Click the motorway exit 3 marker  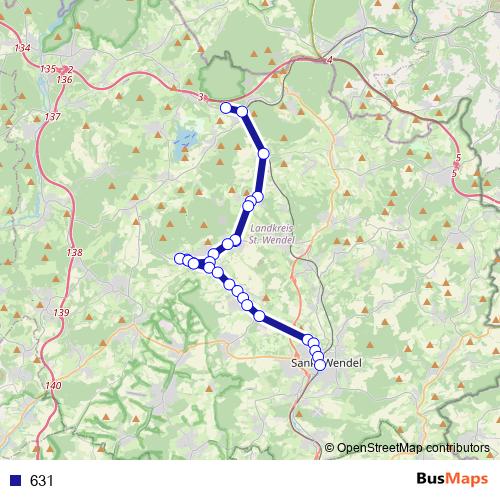pyautogui.click(x=201, y=97)
